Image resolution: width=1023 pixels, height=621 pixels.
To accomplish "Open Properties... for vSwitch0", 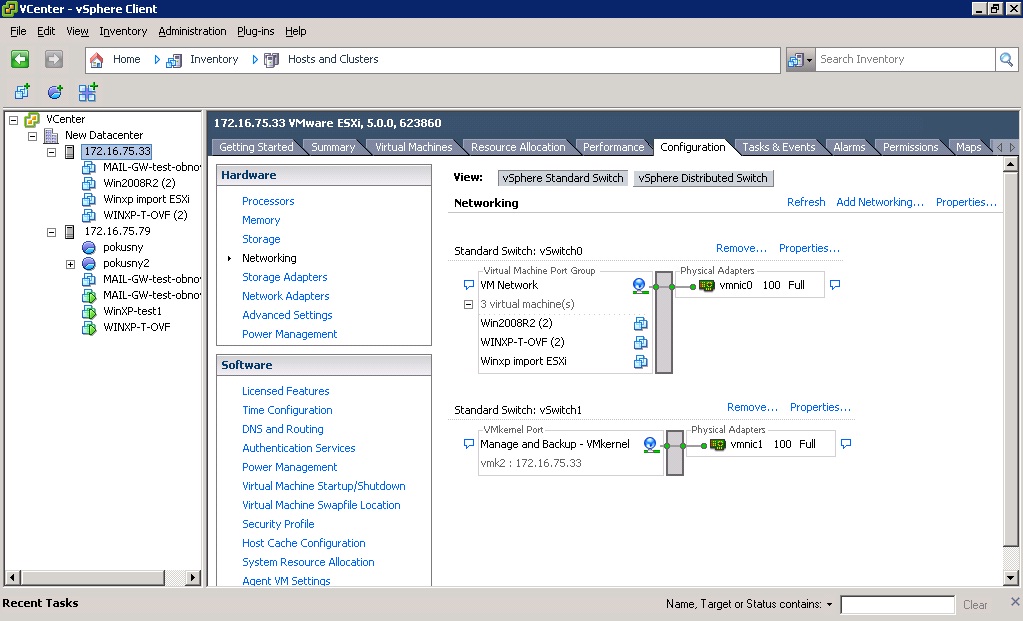I will click(809, 249).
